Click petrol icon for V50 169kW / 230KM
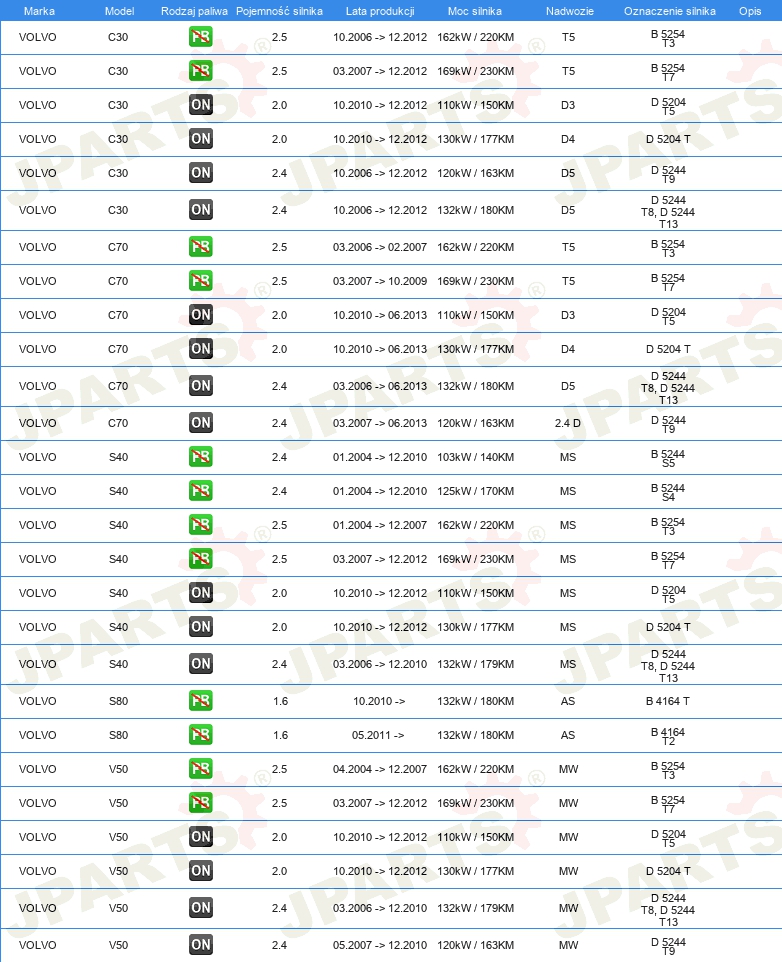The height and width of the screenshot is (962, 782). coord(201,803)
